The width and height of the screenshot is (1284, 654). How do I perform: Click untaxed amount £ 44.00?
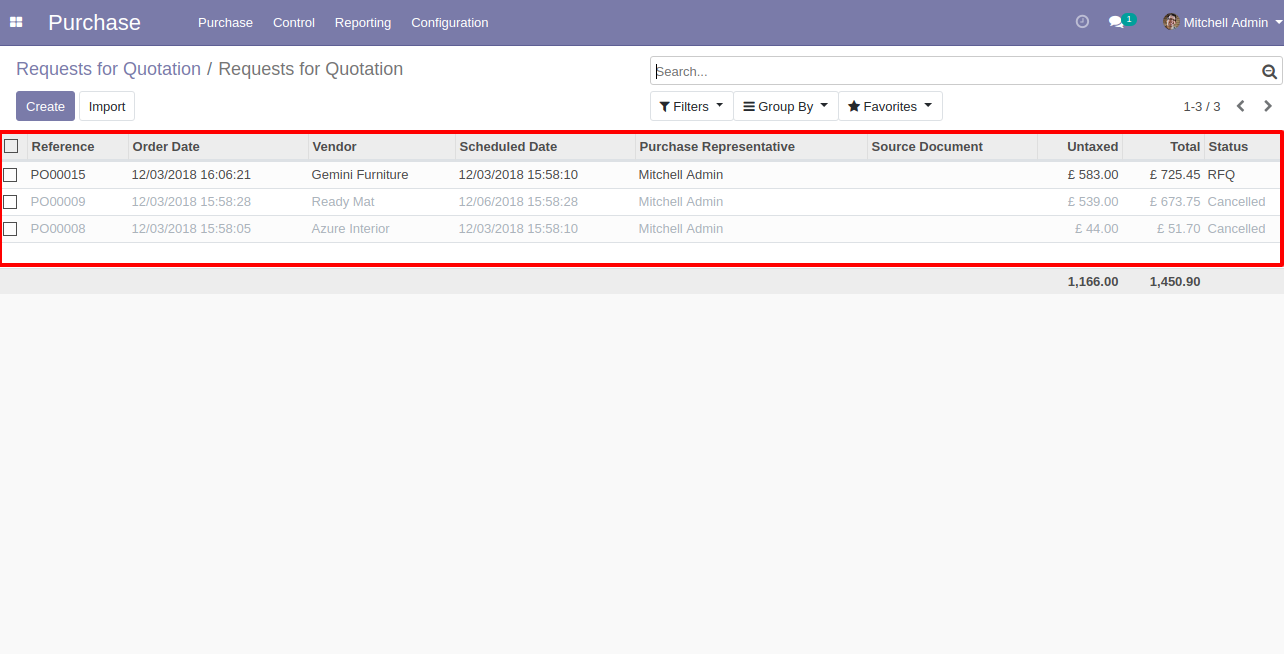pyautogui.click(x=1097, y=229)
